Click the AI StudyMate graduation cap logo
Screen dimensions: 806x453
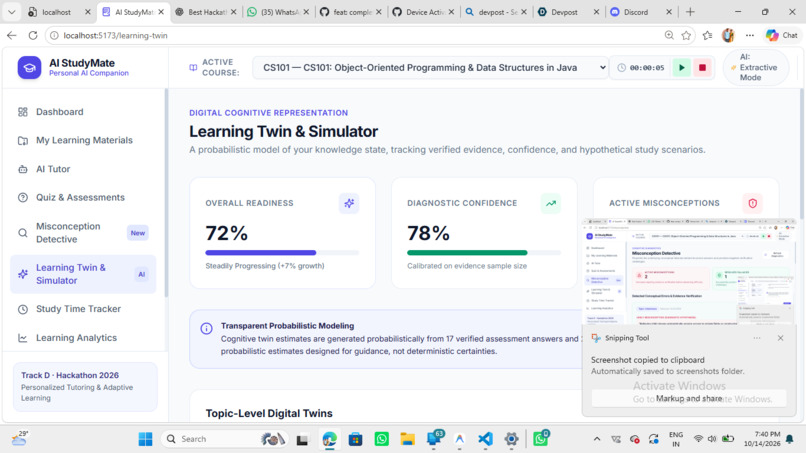[29, 67]
